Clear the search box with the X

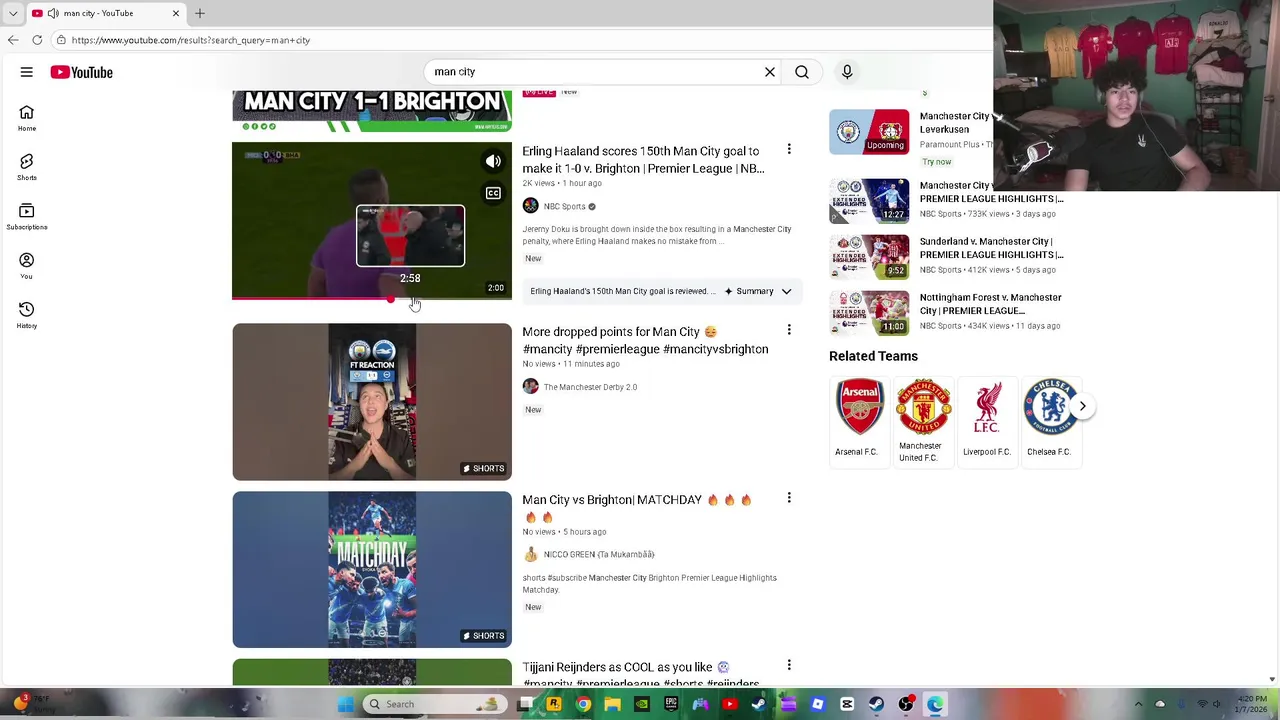click(770, 72)
